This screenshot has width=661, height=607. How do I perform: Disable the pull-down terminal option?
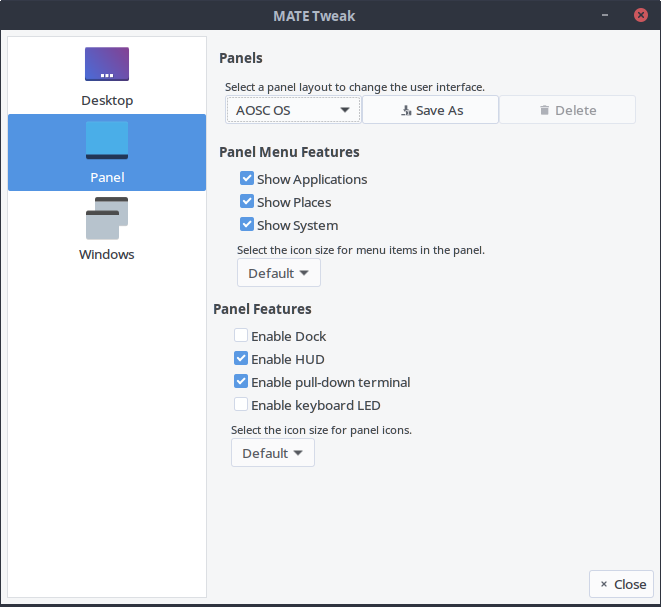tap(241, 382)
